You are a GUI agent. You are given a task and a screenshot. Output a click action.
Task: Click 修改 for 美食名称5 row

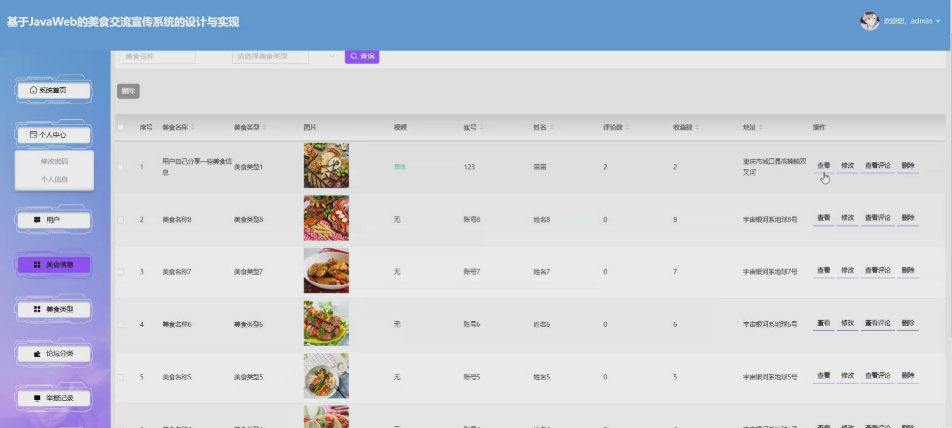[848, 376]
